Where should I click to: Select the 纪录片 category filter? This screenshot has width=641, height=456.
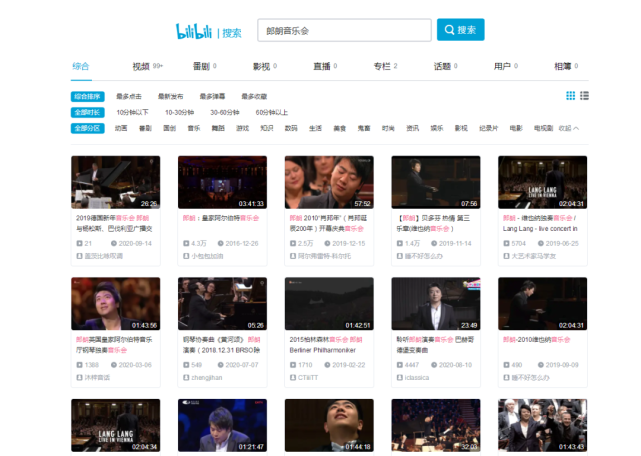(488, 129)
